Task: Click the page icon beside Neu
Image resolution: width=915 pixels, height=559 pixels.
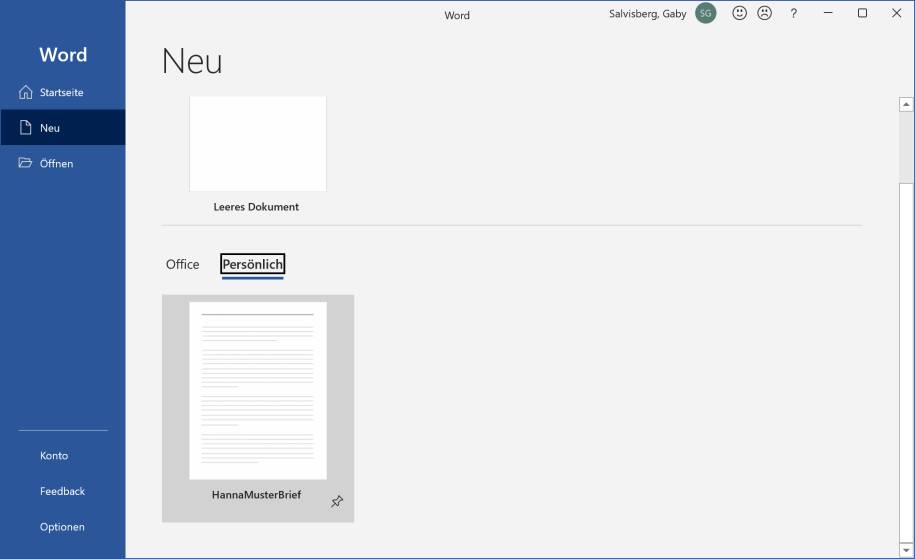Action: (26, 128)
